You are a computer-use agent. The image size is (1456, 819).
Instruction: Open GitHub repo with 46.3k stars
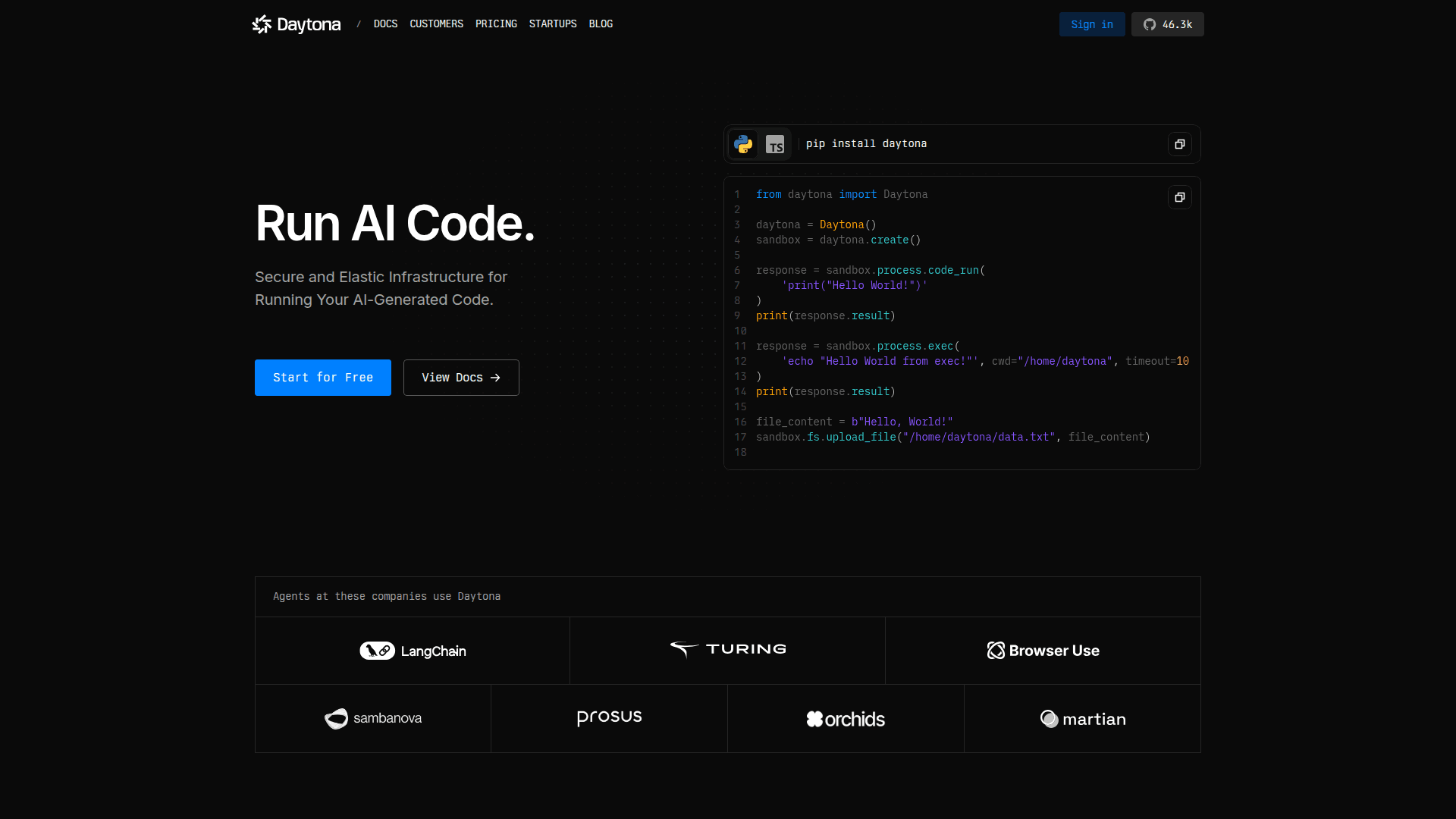click(1167, 24)
